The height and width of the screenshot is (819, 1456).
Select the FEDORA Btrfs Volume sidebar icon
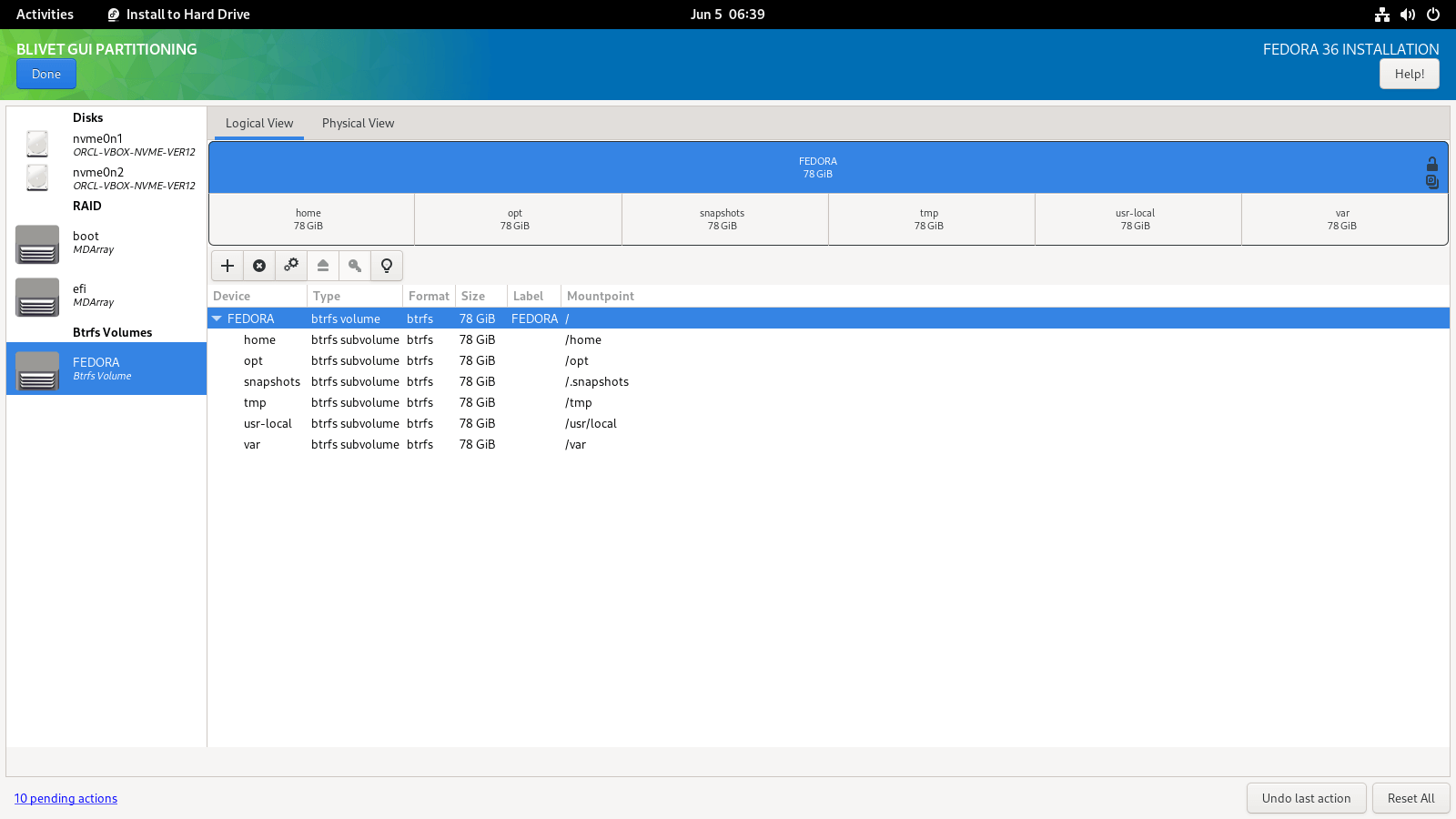click(x=37, y=370)
